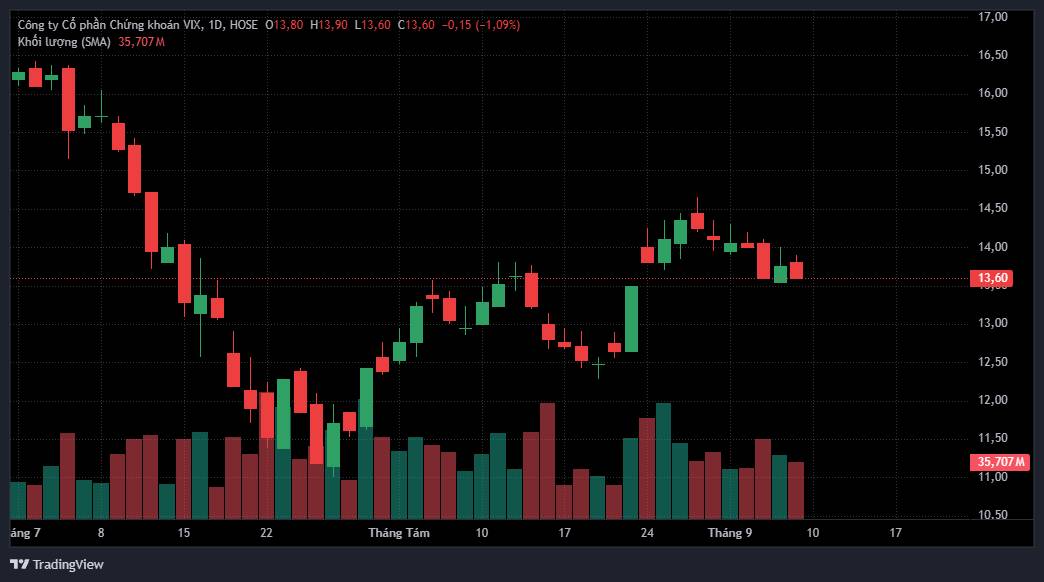1044x582 pixels.
Task: Click the 13,00 price axis label
Action: tap(993, 323)
